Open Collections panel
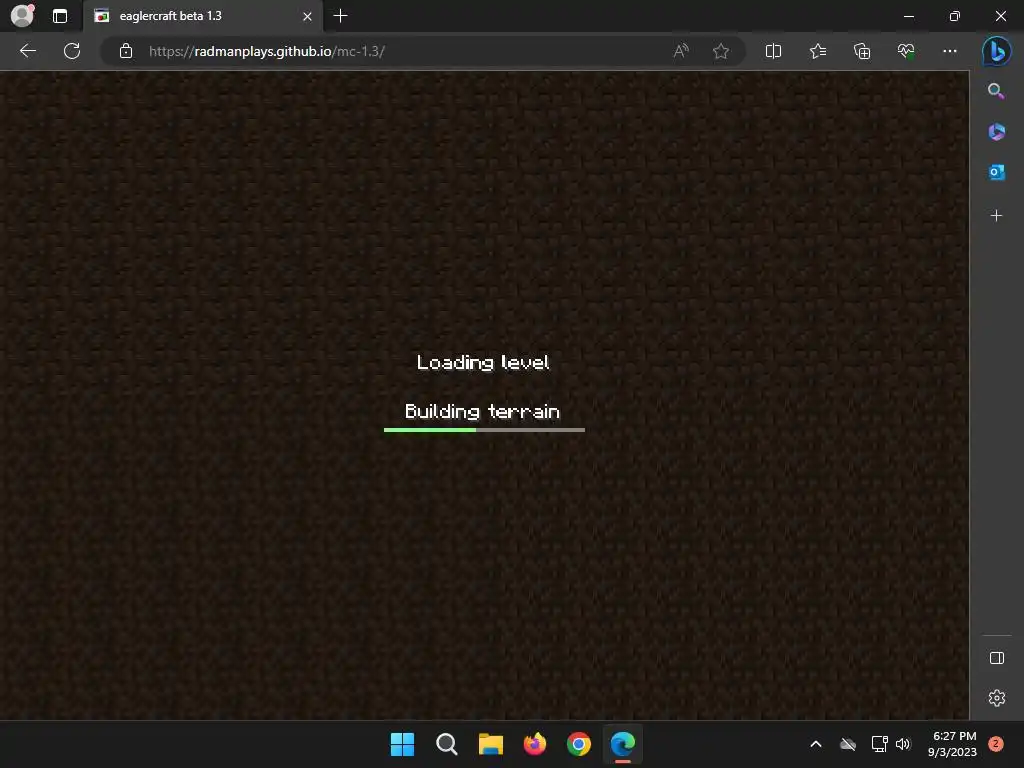 (862, 51)
